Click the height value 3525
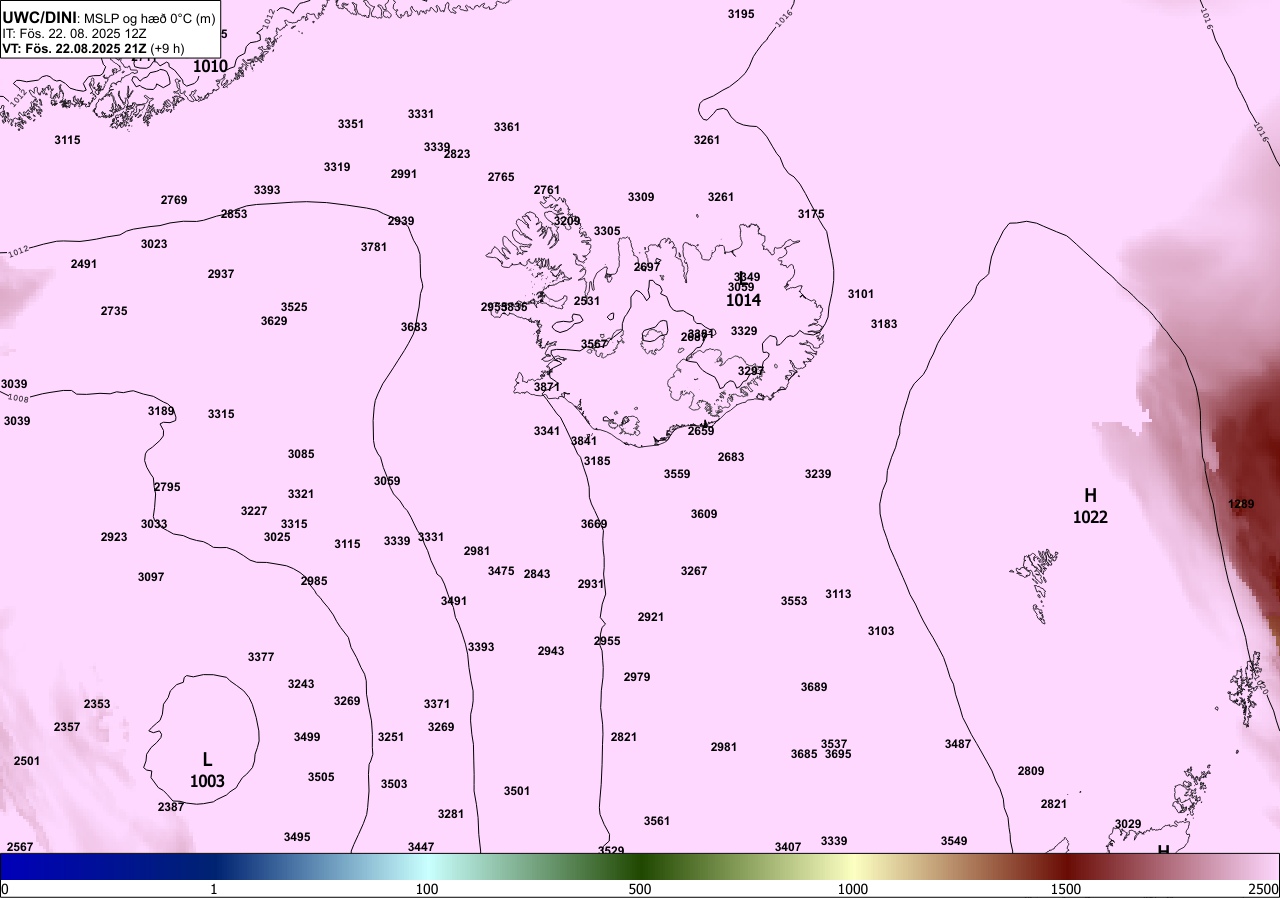The width and height of the screenshot is (1280, 898). (294, 307)
